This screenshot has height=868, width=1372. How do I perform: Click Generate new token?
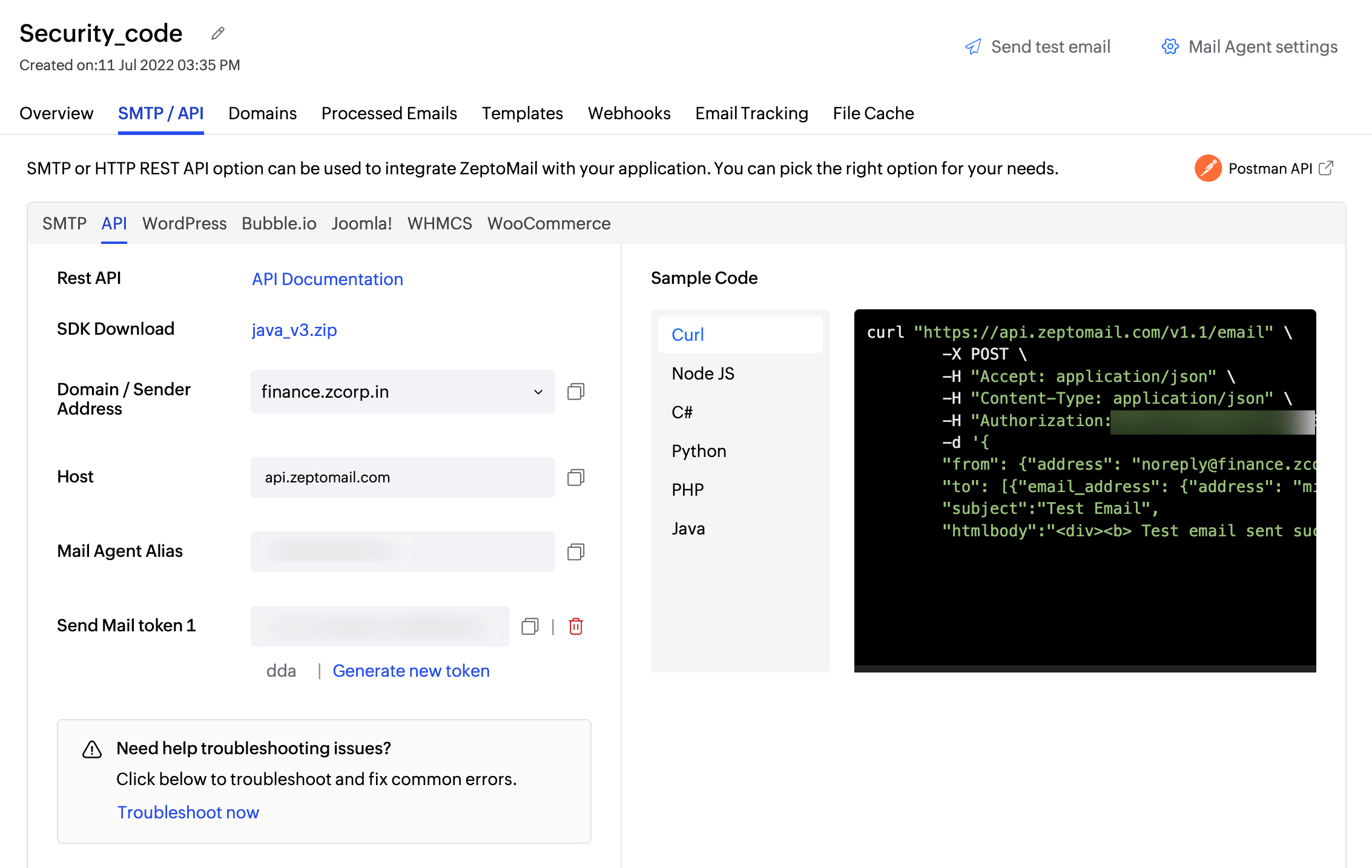(411, 671)
